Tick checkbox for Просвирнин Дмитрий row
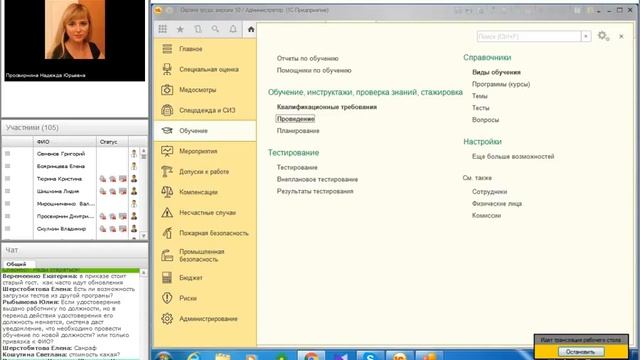This screenshot has height=360, width=640. click(7, 216)
